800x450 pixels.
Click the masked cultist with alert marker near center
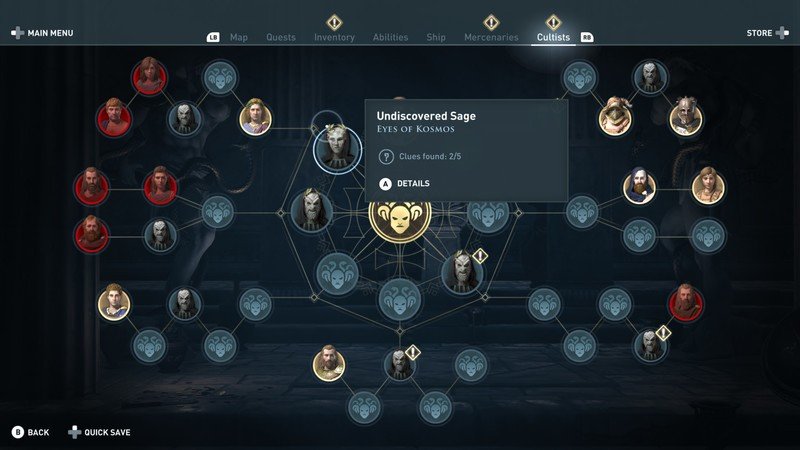[x=462, y=273]
